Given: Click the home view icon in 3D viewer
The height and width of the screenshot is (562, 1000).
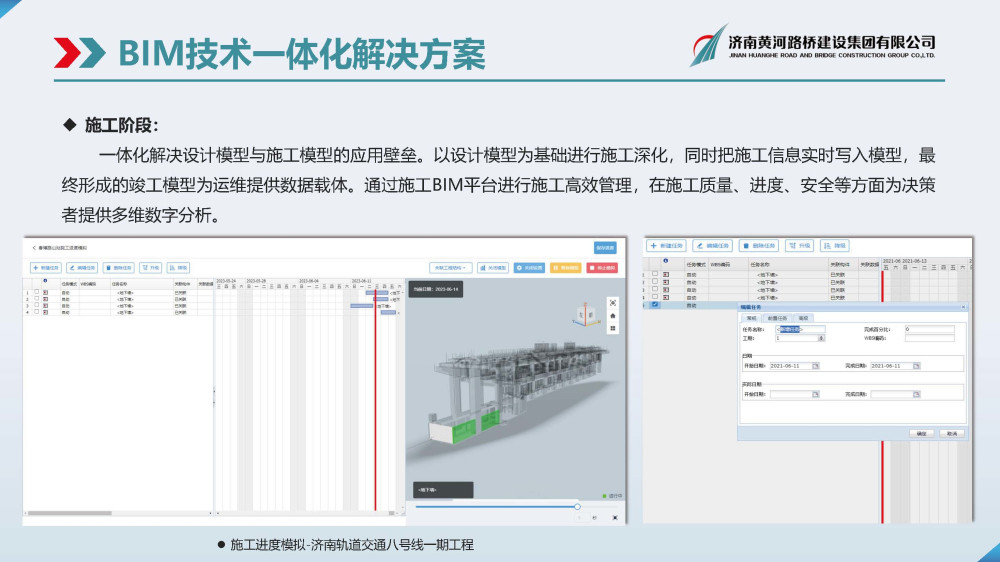Looking at the screenshot, I should [x=613, y=315].
